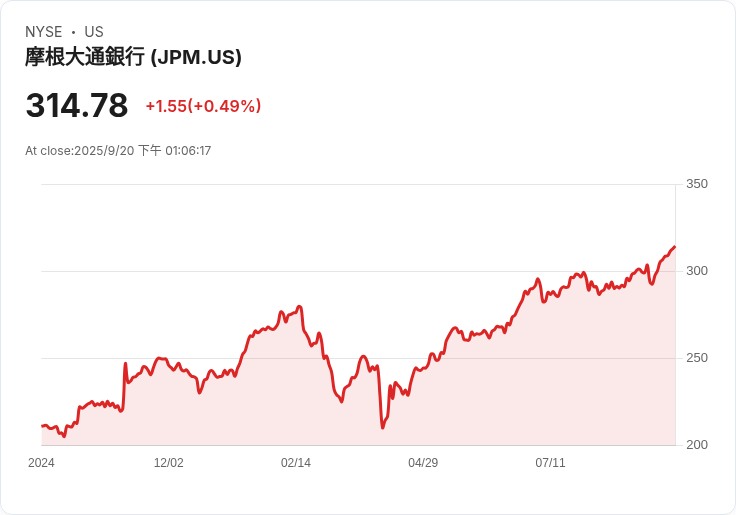The height and width of the screenshot is (515, 736).
Task: Click the 2024 x-axis date label
Action: point(41,463)
